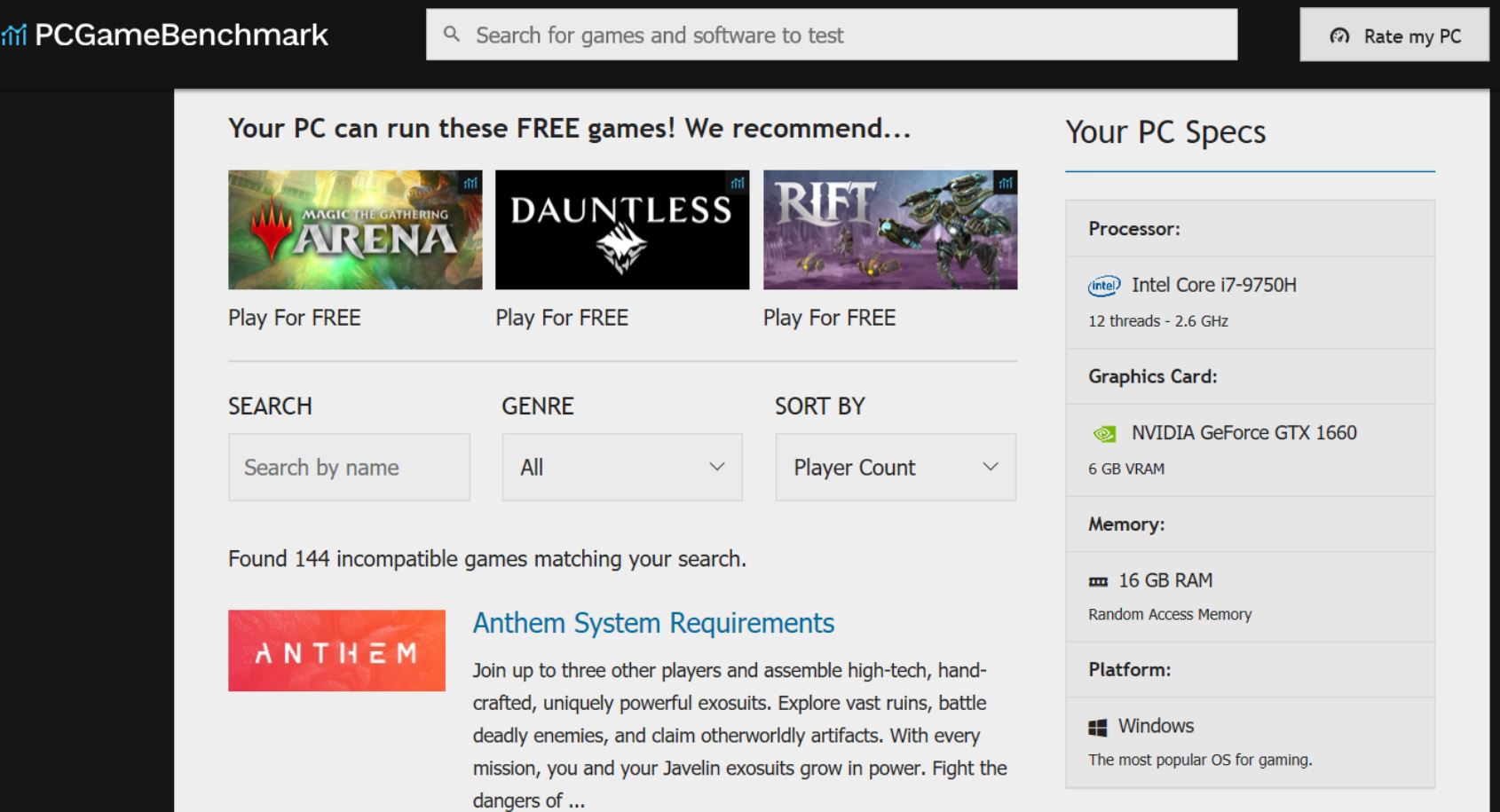Open Anthem System Requirements link
This screenshot has width=1500, height=812.
[653, 623]
